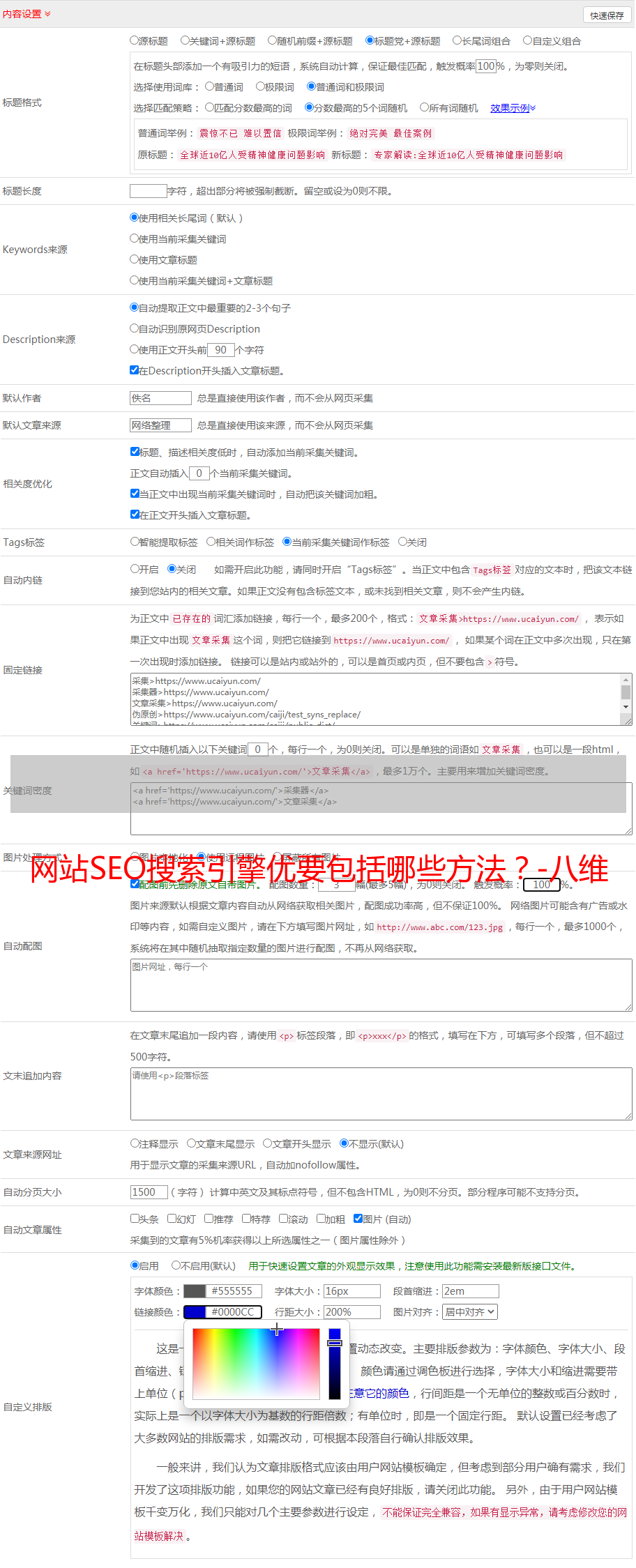Click the font color #555555 swatch
Viewport: 636px width, 1568px height.
point(195,1291)
